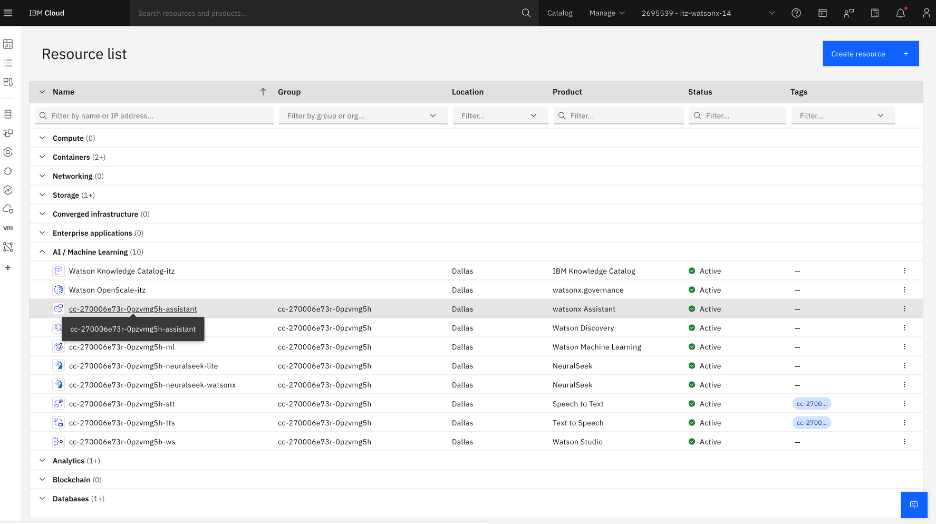Click the user profile avatar icon
Viewport: 936px width, 524px height.
[926, 13]
